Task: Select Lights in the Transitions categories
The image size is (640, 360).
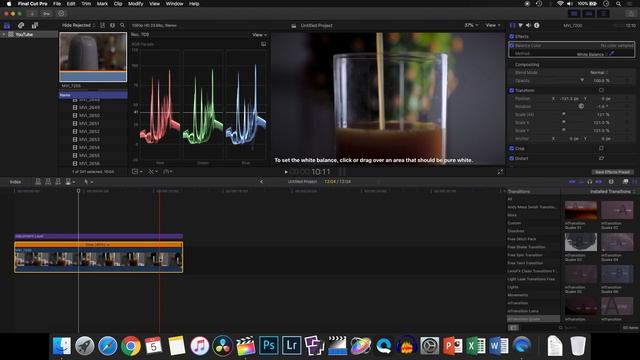Action: pos(513,287)
